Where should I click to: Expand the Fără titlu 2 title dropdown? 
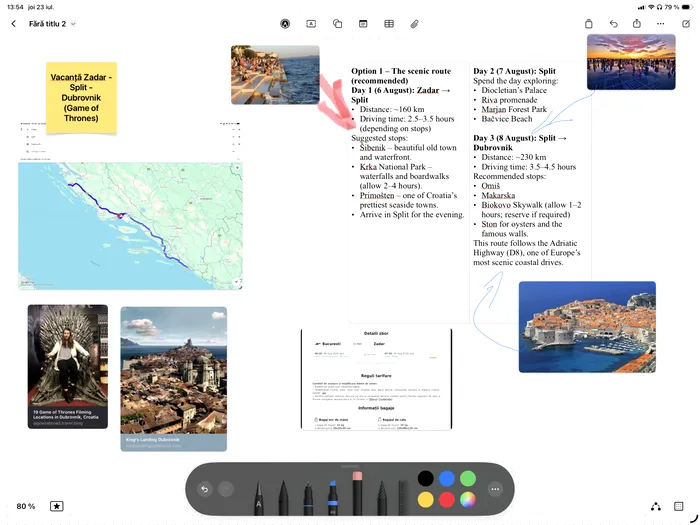tap(73, 24)
